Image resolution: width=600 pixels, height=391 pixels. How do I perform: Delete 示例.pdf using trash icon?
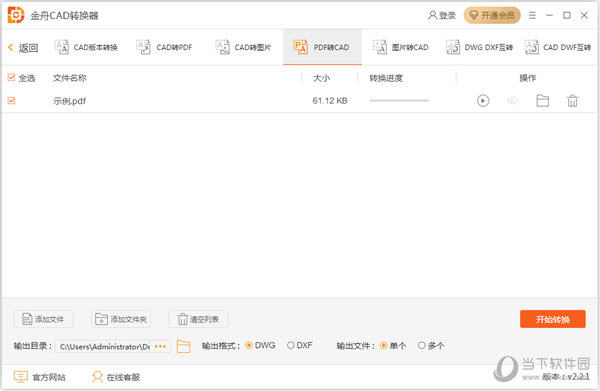tap(572, 101)
